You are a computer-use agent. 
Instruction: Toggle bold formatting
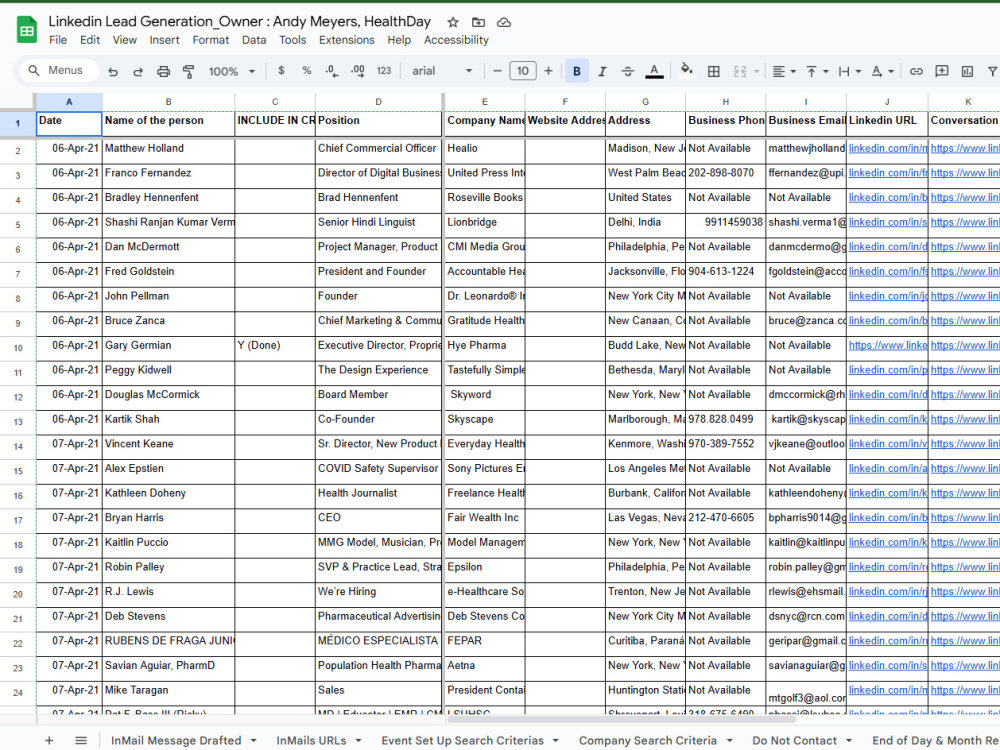point(577,71)
